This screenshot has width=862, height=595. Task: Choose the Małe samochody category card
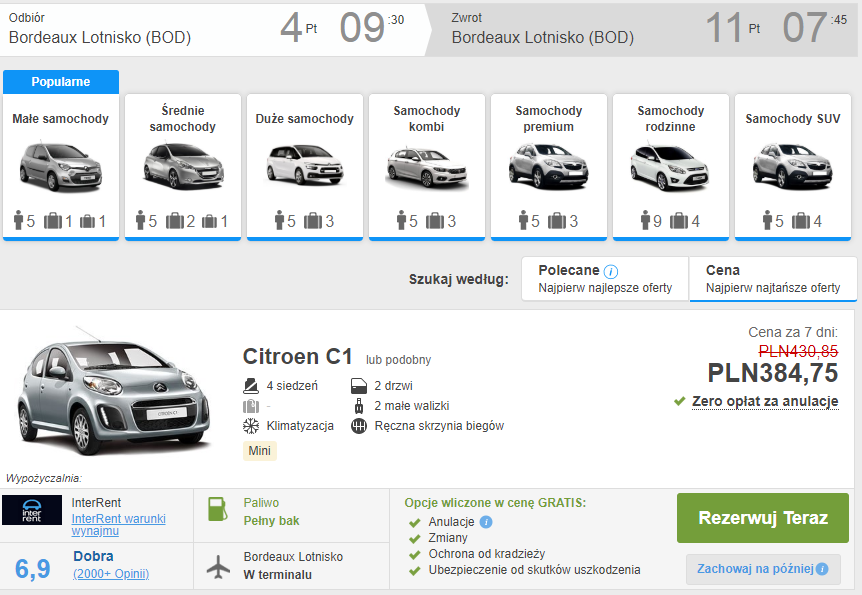click(60, 167)
